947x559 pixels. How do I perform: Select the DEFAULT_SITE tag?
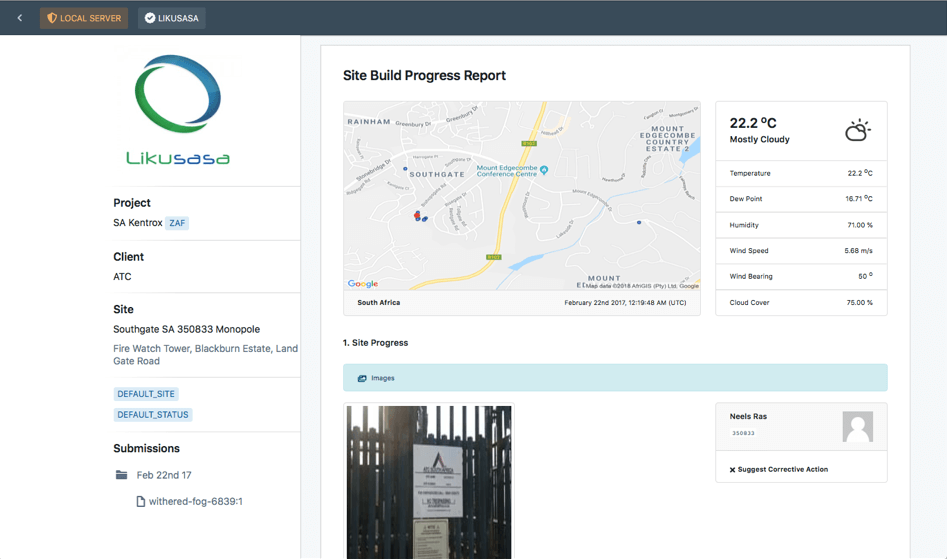[146, 394]
